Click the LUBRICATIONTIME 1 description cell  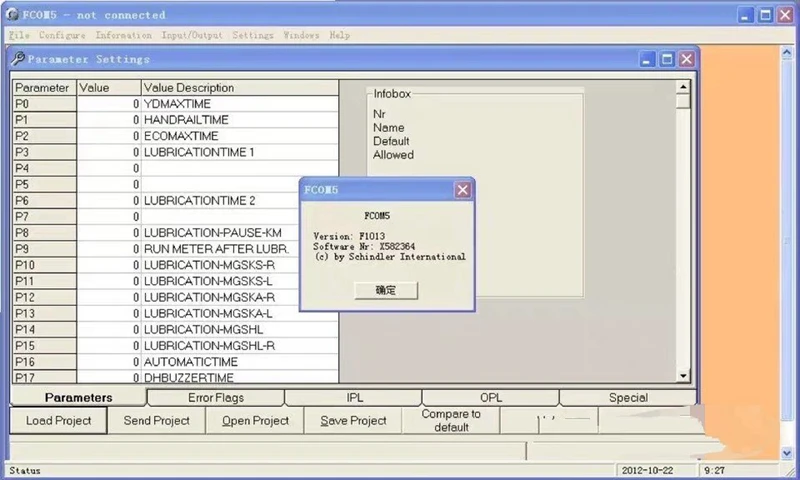click(240, 152)
